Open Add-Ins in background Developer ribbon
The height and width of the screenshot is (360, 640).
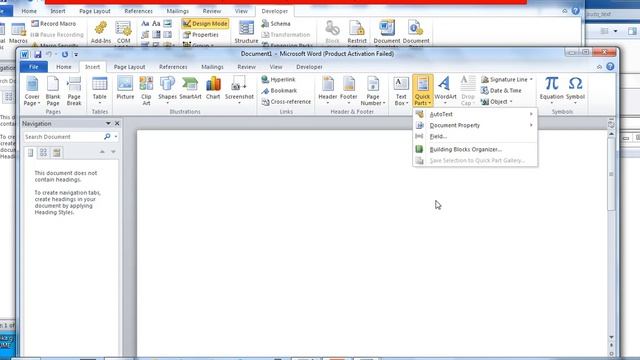100,33
